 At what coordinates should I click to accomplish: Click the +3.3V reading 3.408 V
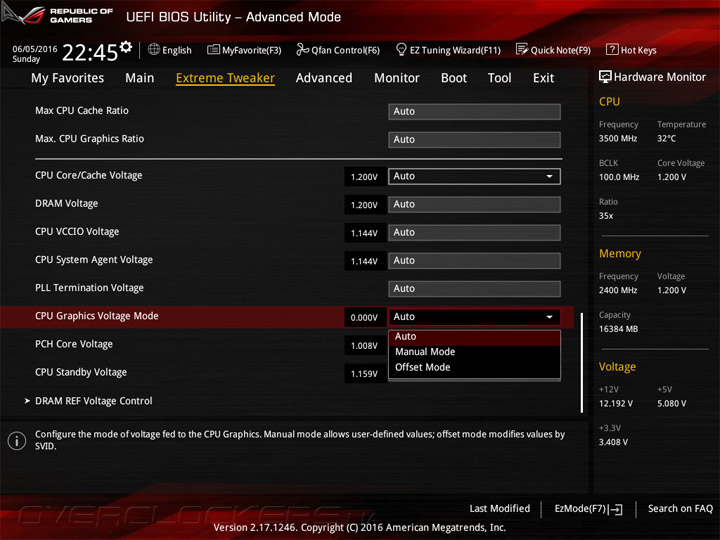coord(613,442)
